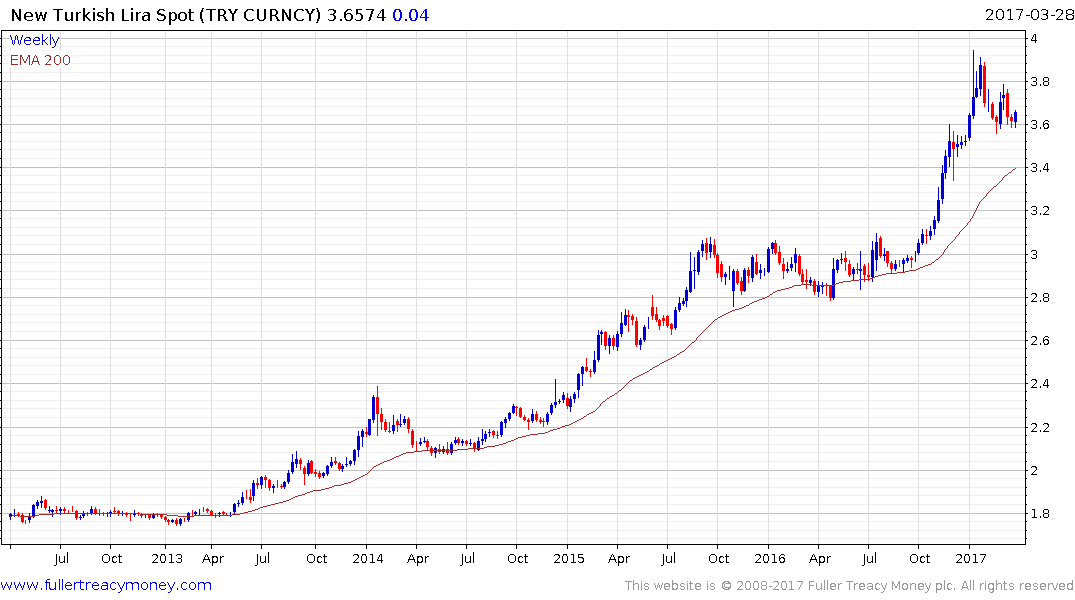This screenshot has height=600, width=1075.
Task: Click the y-axis label 3.2
Action: 1040,211
